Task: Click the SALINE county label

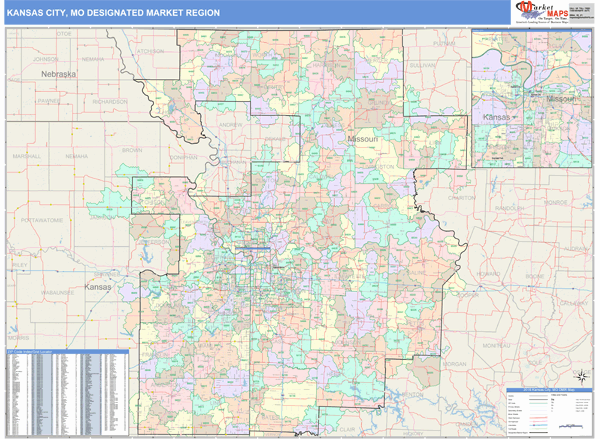Action: [417, 273]
